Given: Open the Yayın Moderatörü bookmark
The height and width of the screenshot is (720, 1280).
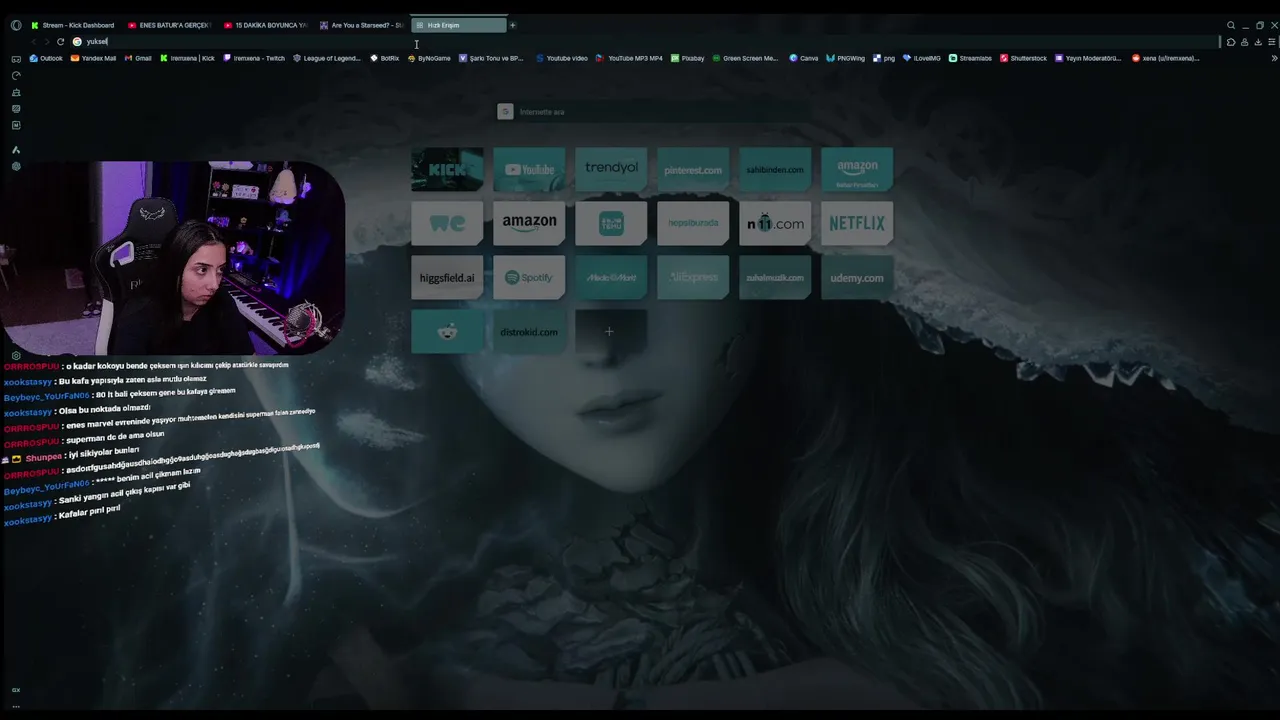Looking at the screenshot, I should [x=1088, y=58].
